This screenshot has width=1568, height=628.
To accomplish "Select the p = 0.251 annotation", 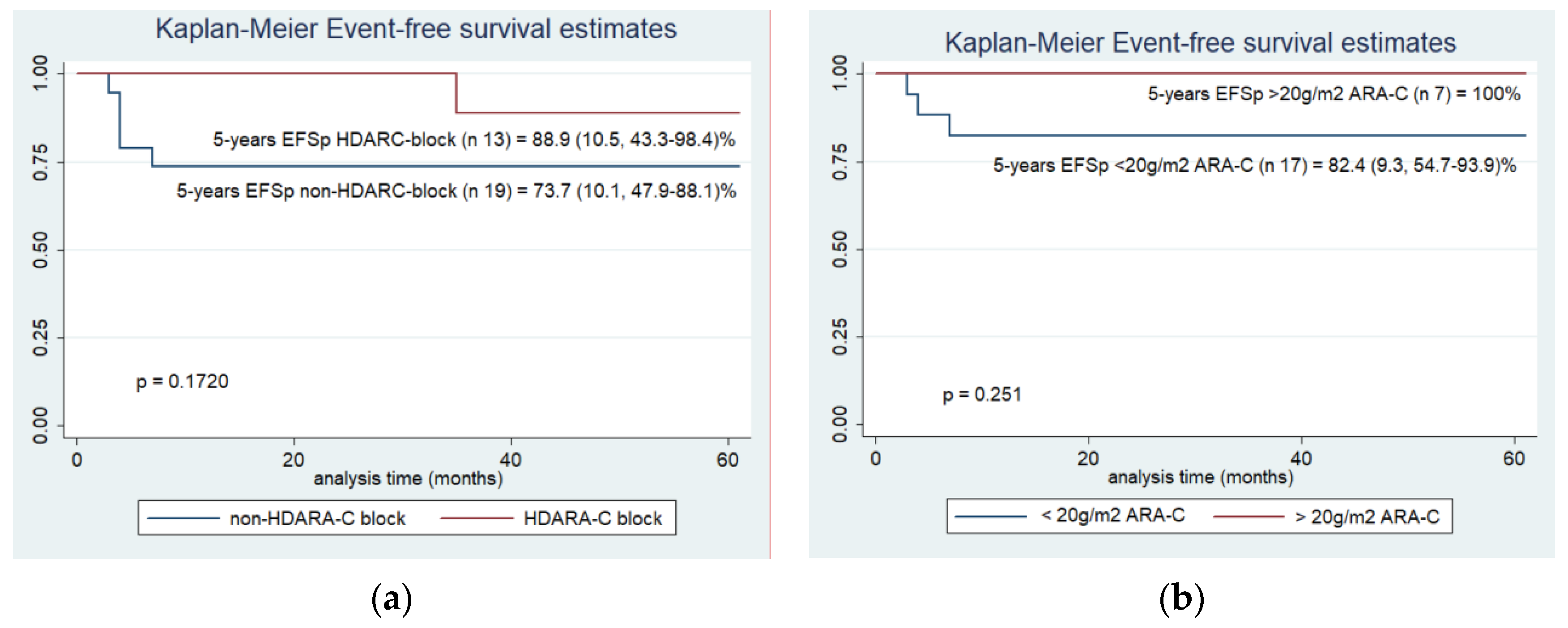I will point(982,395).
